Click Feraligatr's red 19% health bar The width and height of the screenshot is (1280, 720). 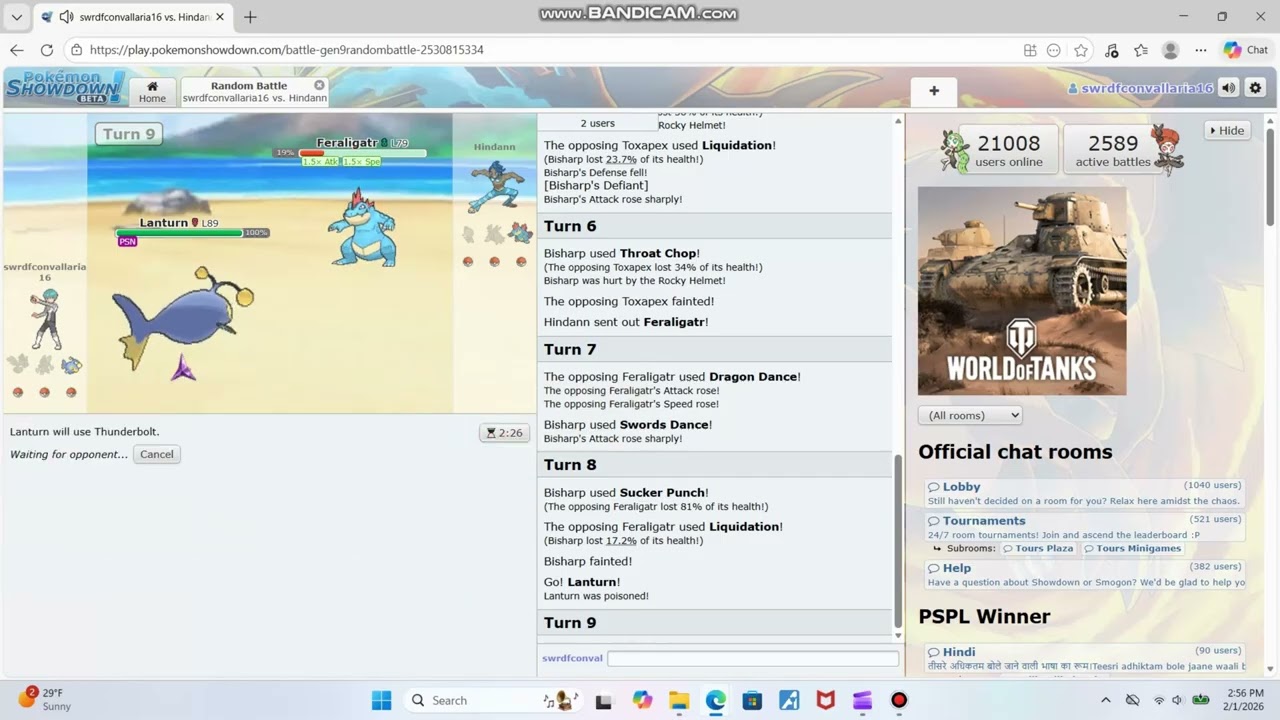(x=362, y=153)
